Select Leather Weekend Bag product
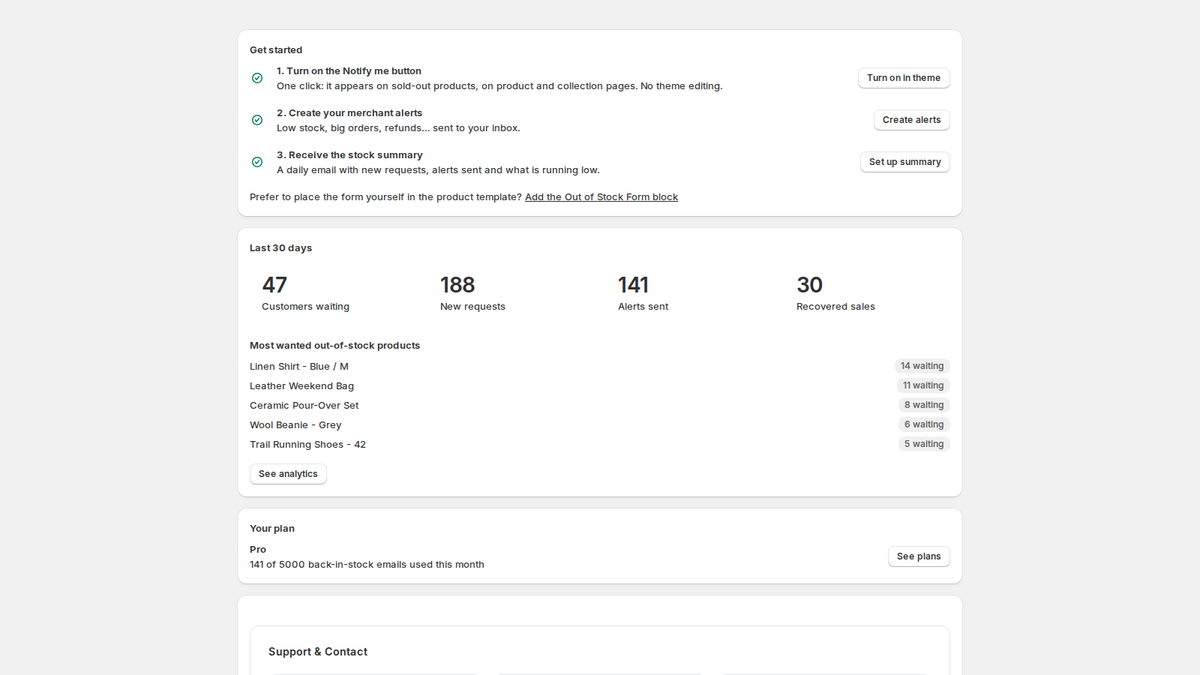The image size is (1200, 675). (302, 386)
